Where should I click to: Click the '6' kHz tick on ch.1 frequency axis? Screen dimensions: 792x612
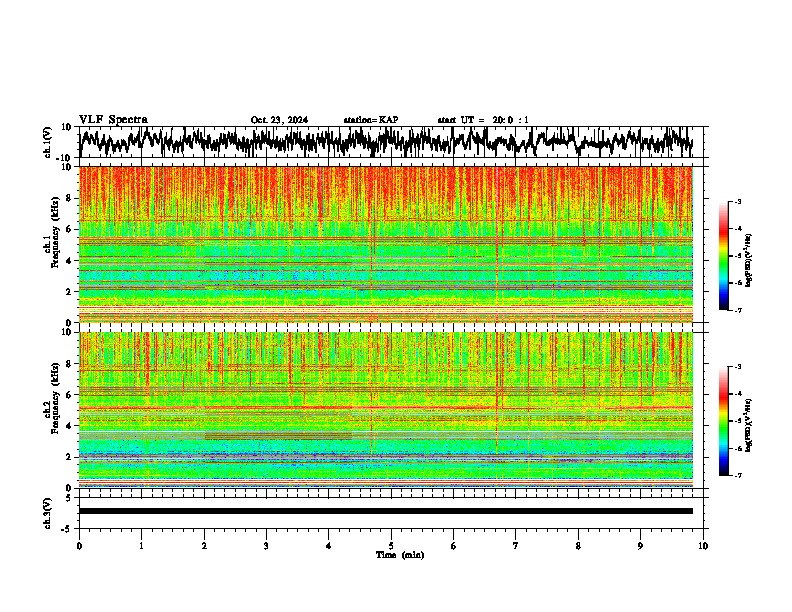(69, 229)
